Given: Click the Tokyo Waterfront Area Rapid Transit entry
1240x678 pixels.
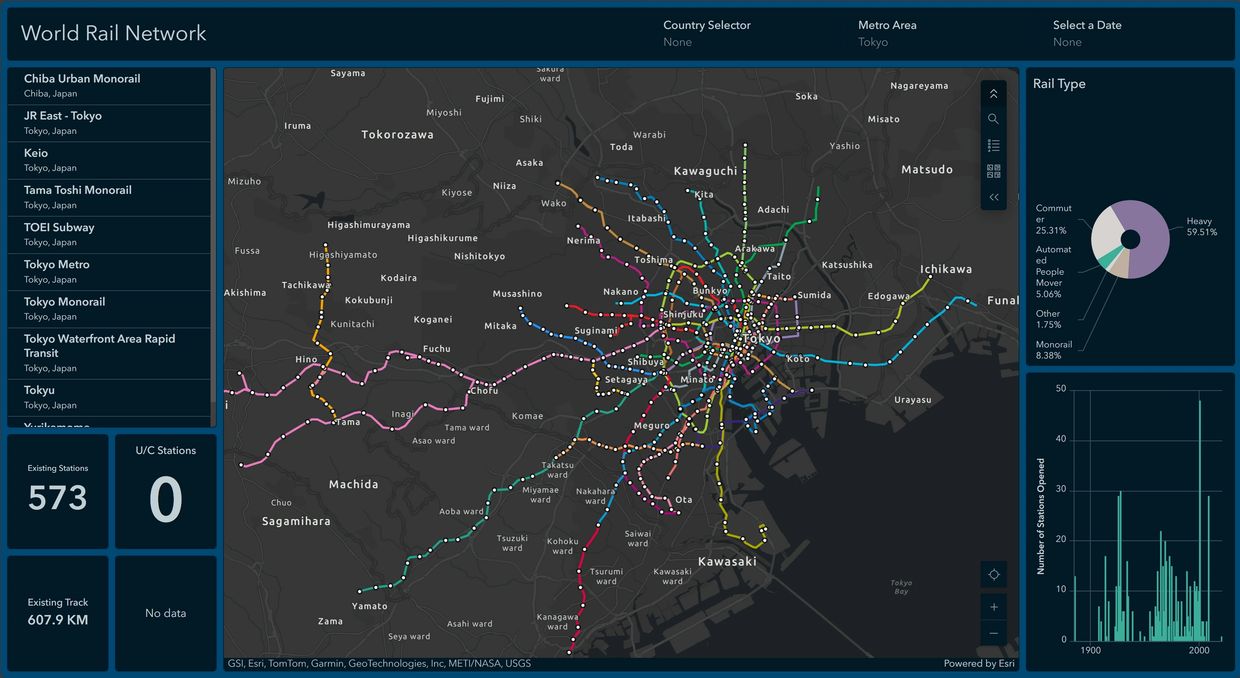Looking at the screenshot, I should [x=109, y=352].
